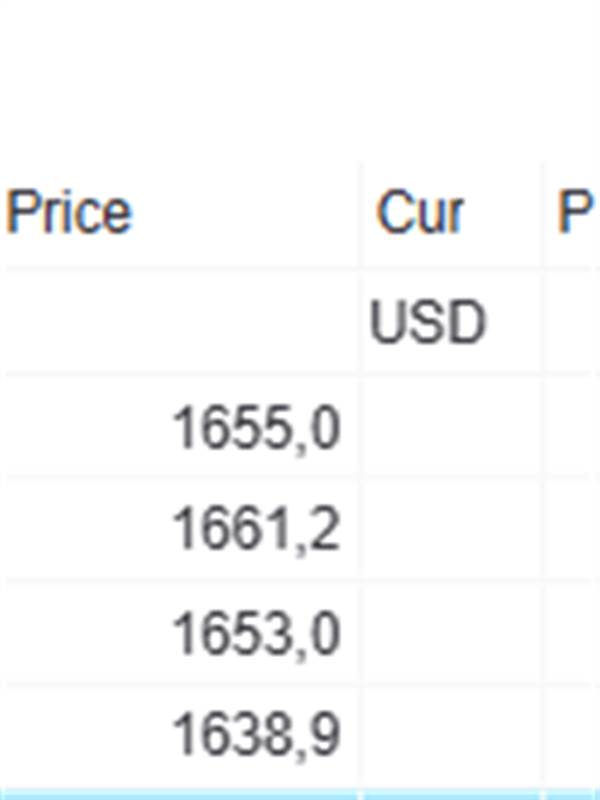Click the P column cell in 1653,0 row
Image resolution: width=600 pixels, height=800 pixels.
[x=574, y=634]
